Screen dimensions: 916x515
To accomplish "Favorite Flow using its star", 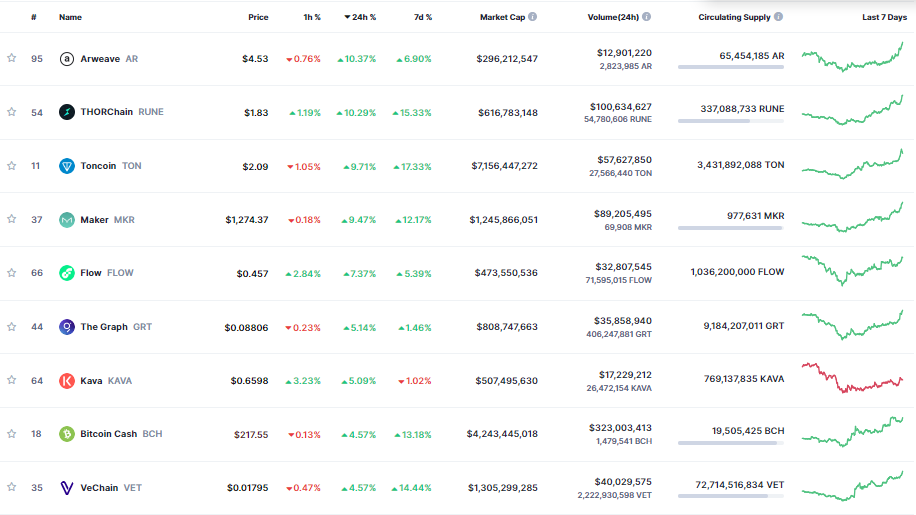I will (x=12, y=273).
